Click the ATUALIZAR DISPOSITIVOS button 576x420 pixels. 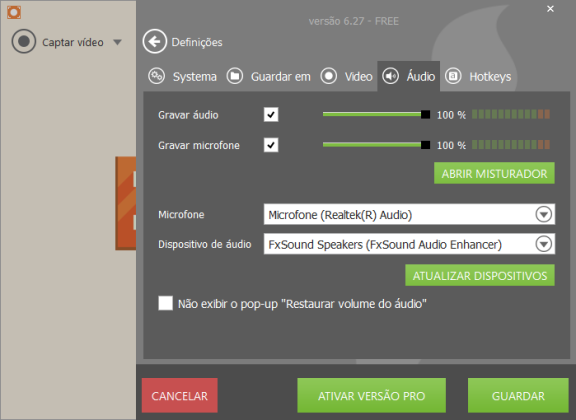480,275
